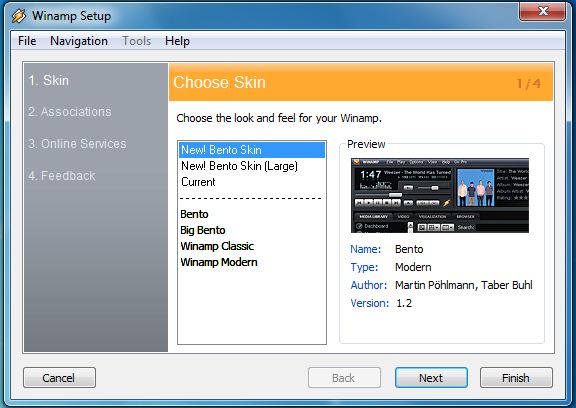Open the Navigation menu
The width and height of the screenshot is (576, 408).
[79, 41]
